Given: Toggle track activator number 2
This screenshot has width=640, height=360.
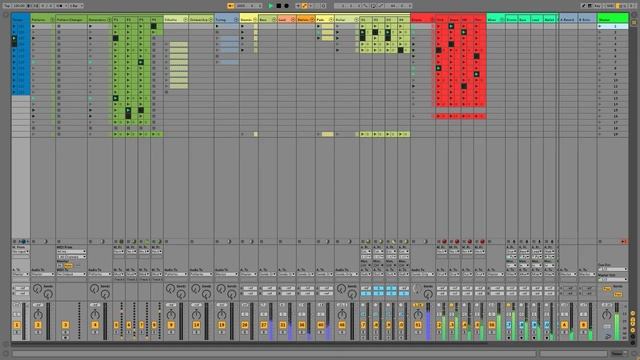Looking at the screenshot, I should pyautogui.click(x=38, y=325).
